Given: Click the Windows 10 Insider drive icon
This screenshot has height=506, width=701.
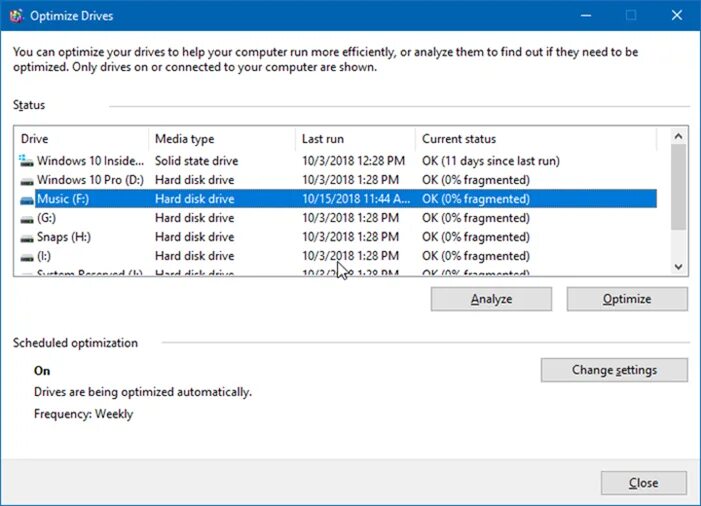Looking at the screenshot, I should [26, 161].
